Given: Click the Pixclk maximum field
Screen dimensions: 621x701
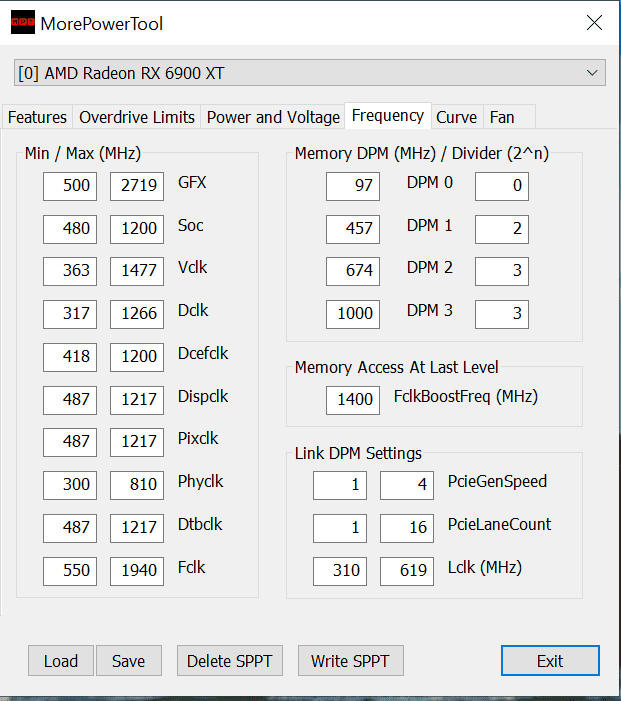Looking at the screenshot, I should pos(137,442).
